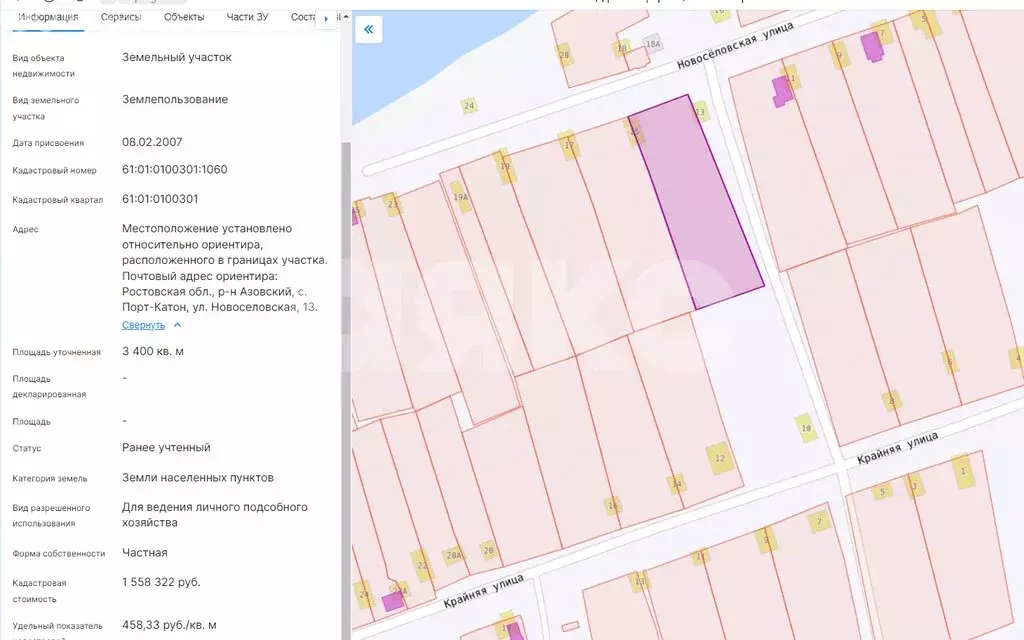Click house marker 13 beside highlighted parcel
This screenshot has height=640, width=1024.
pos(701,112)
